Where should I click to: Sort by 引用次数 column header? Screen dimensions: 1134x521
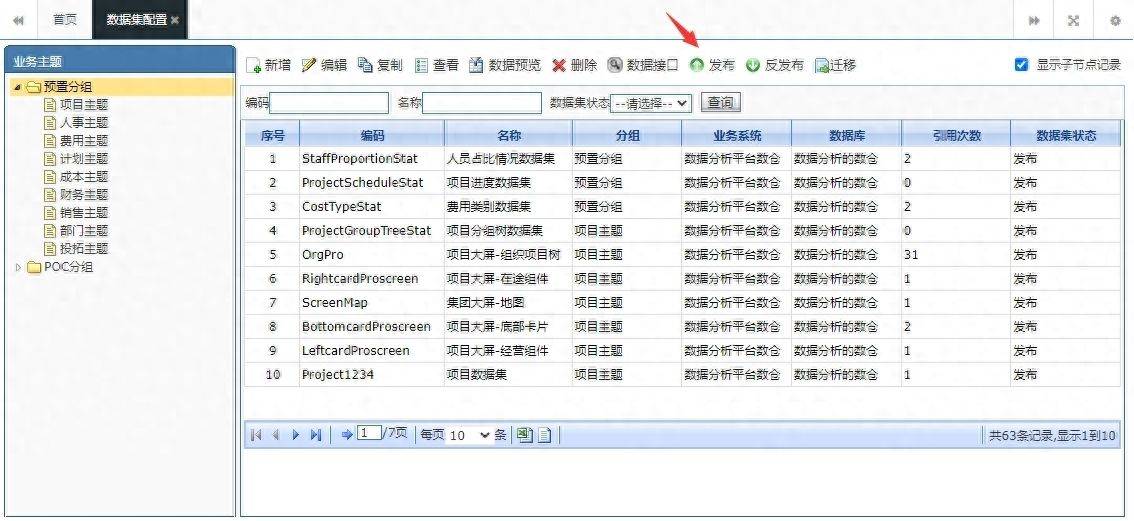(956, 135)
